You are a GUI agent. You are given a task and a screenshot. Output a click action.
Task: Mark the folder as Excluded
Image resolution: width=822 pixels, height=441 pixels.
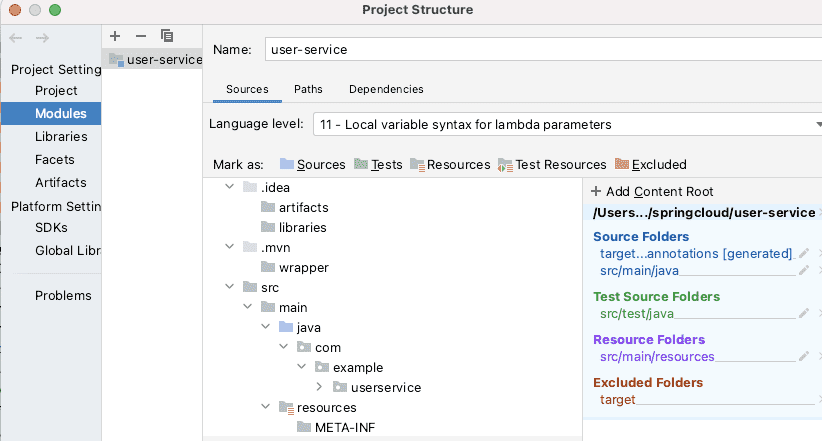point(651,165)
